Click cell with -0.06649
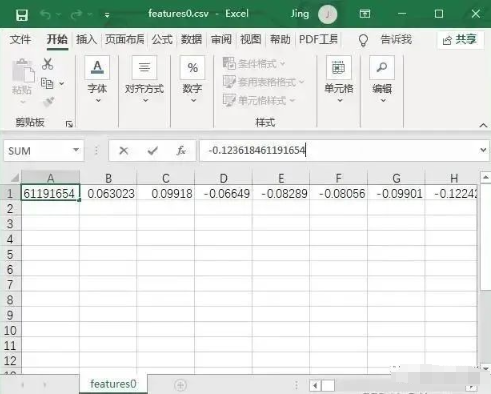This screenshot has width=491, height=394. [223, 193]
